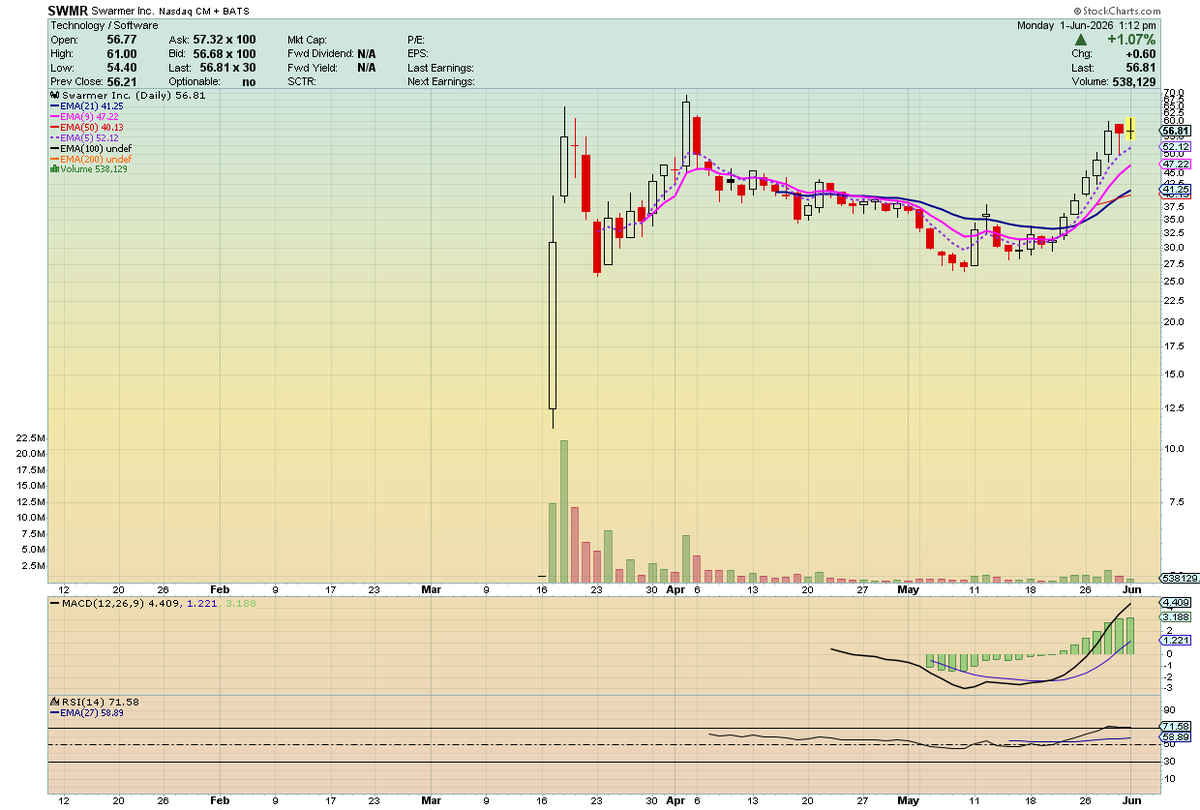
Task: Click the Last quote 56.81 x 30
Action: click(x=226, y=67)
